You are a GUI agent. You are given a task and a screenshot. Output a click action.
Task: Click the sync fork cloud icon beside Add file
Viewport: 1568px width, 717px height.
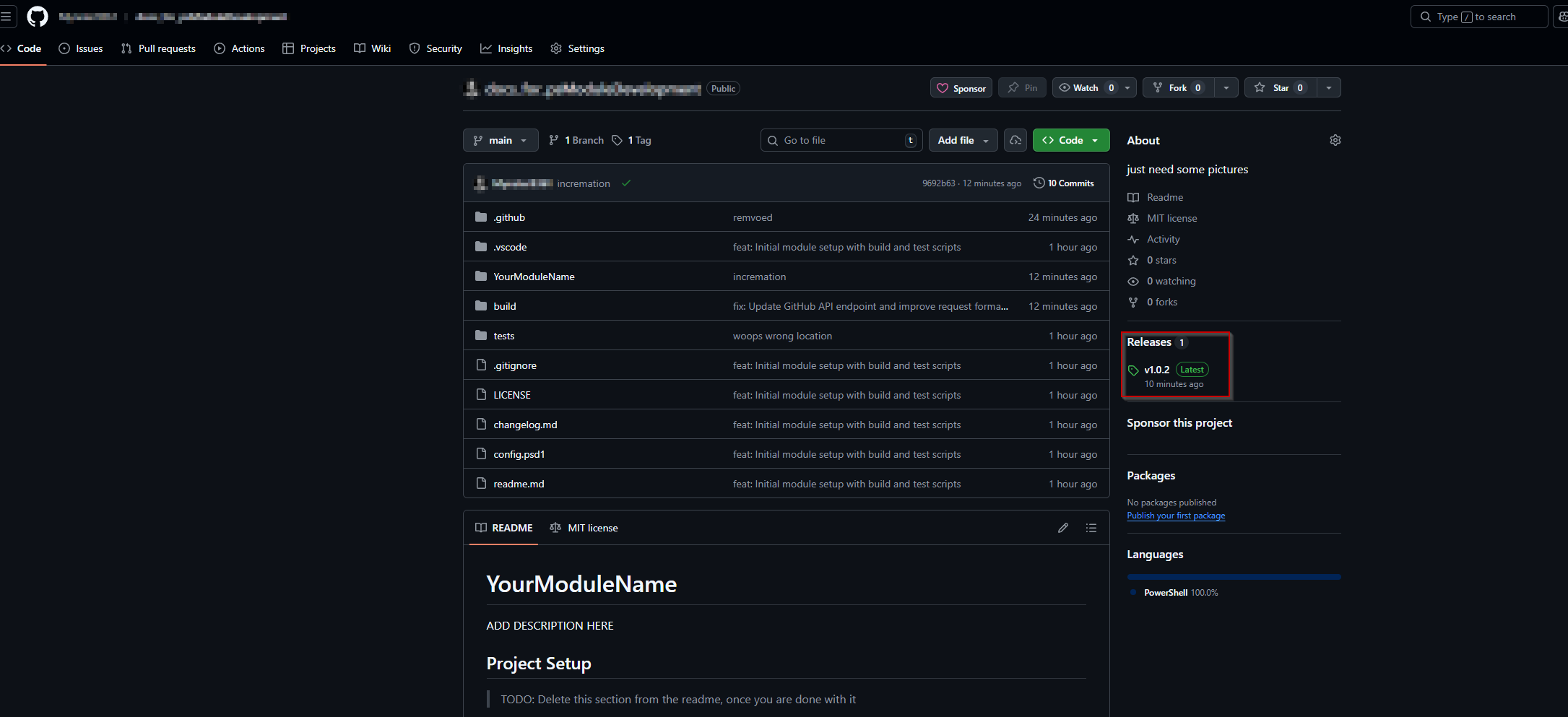[1015, 140]
